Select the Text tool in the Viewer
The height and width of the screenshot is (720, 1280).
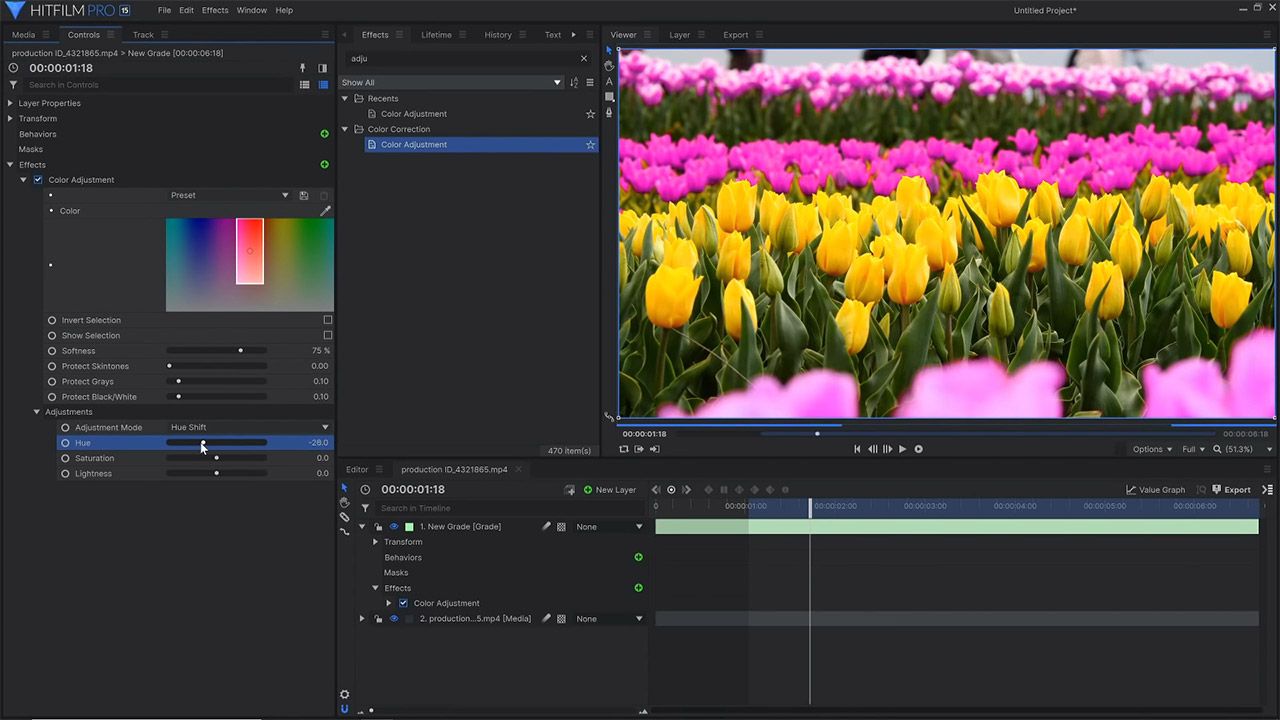point(609,82)
